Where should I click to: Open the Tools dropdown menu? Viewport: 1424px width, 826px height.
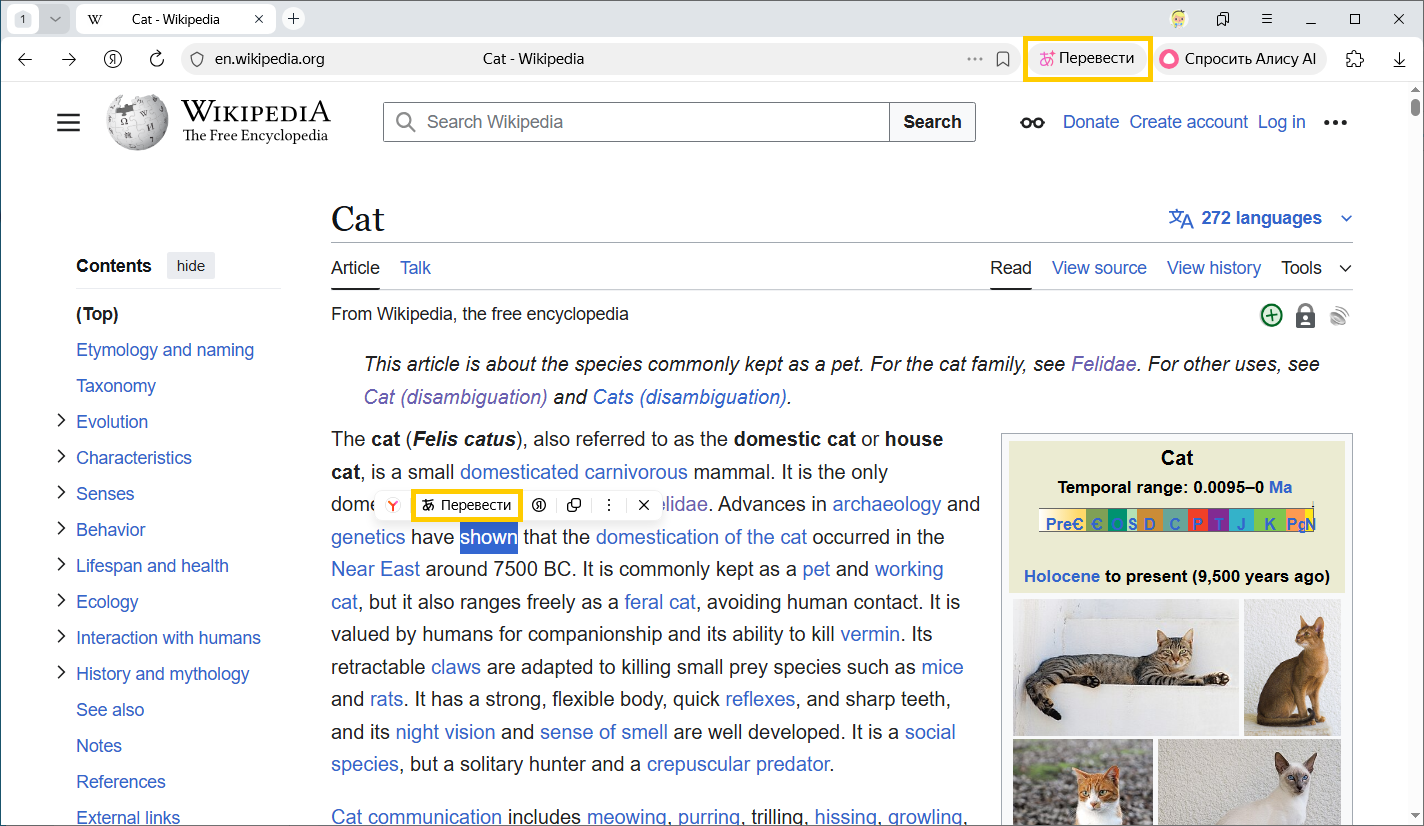click(x=1316, y=268)
